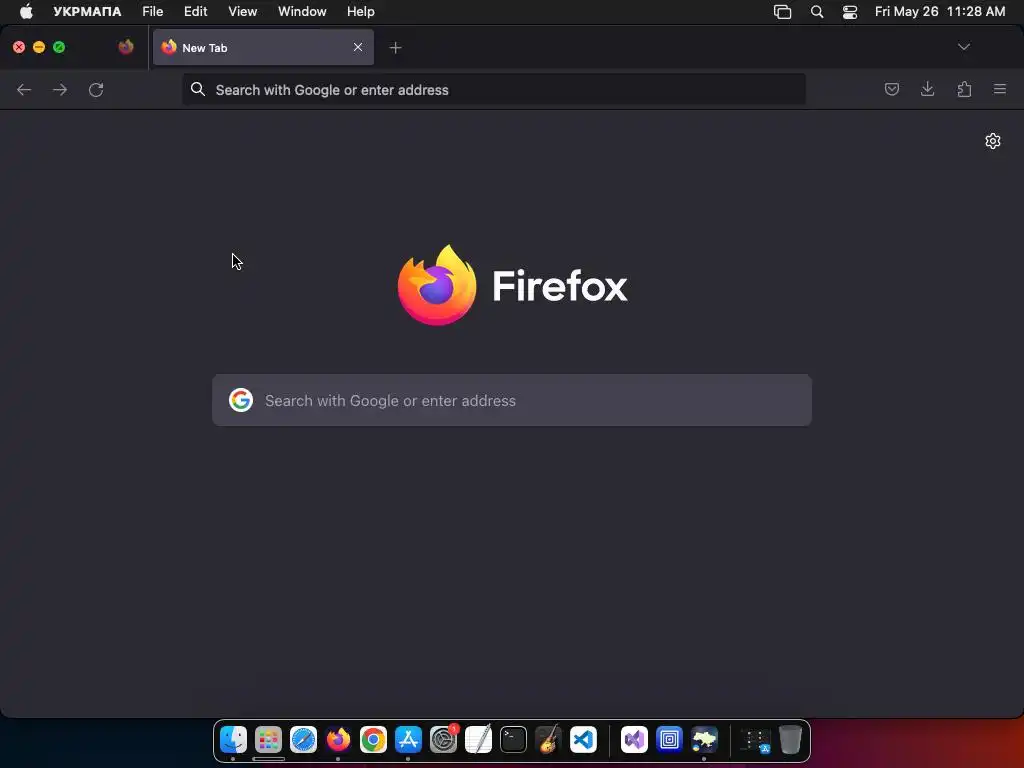Open the File menu
Screen dimensions: 1024x768
153,11
